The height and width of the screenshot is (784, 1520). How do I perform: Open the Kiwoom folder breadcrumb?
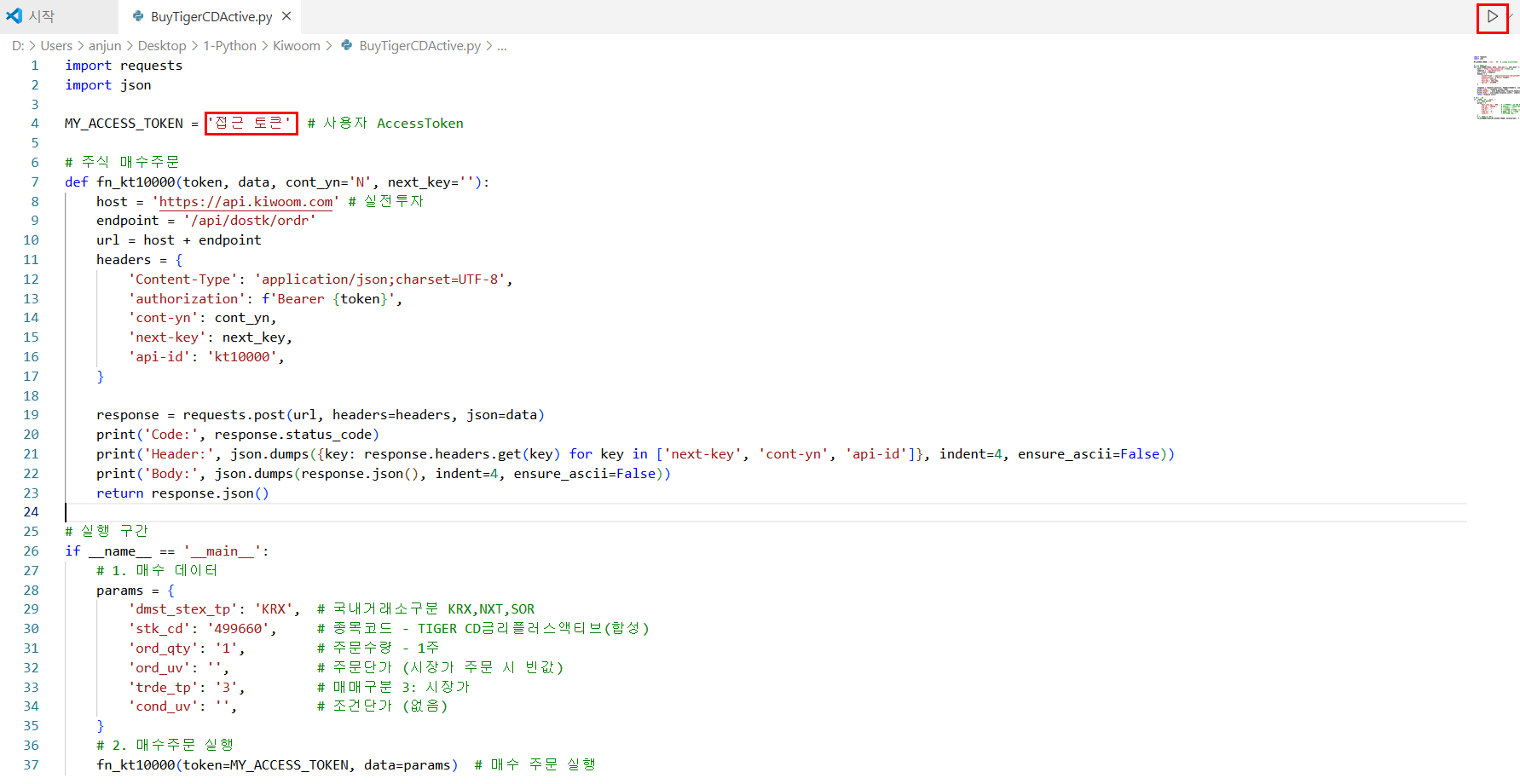[x=297, y=46]
